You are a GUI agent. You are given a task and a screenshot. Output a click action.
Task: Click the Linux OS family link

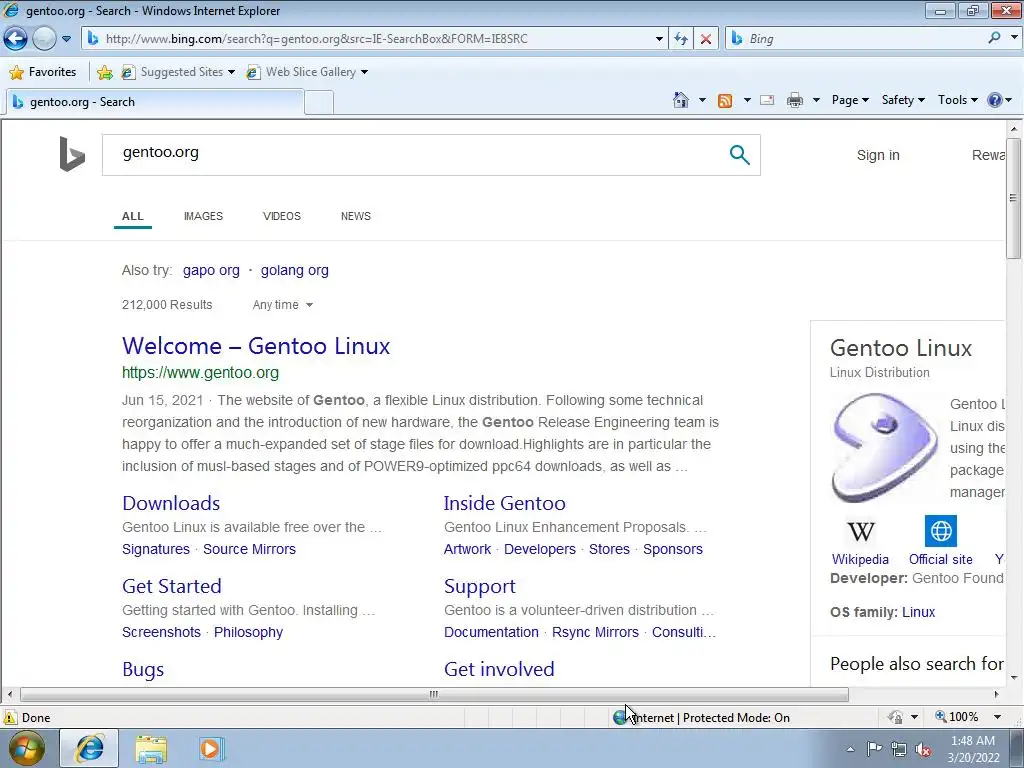point(918,612)
